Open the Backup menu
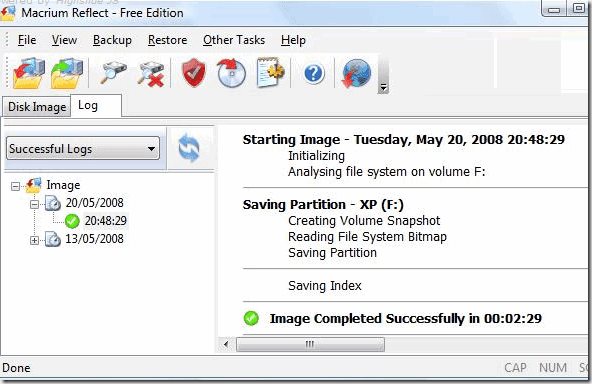The image size is (592, 384). [x=112, y=40]
